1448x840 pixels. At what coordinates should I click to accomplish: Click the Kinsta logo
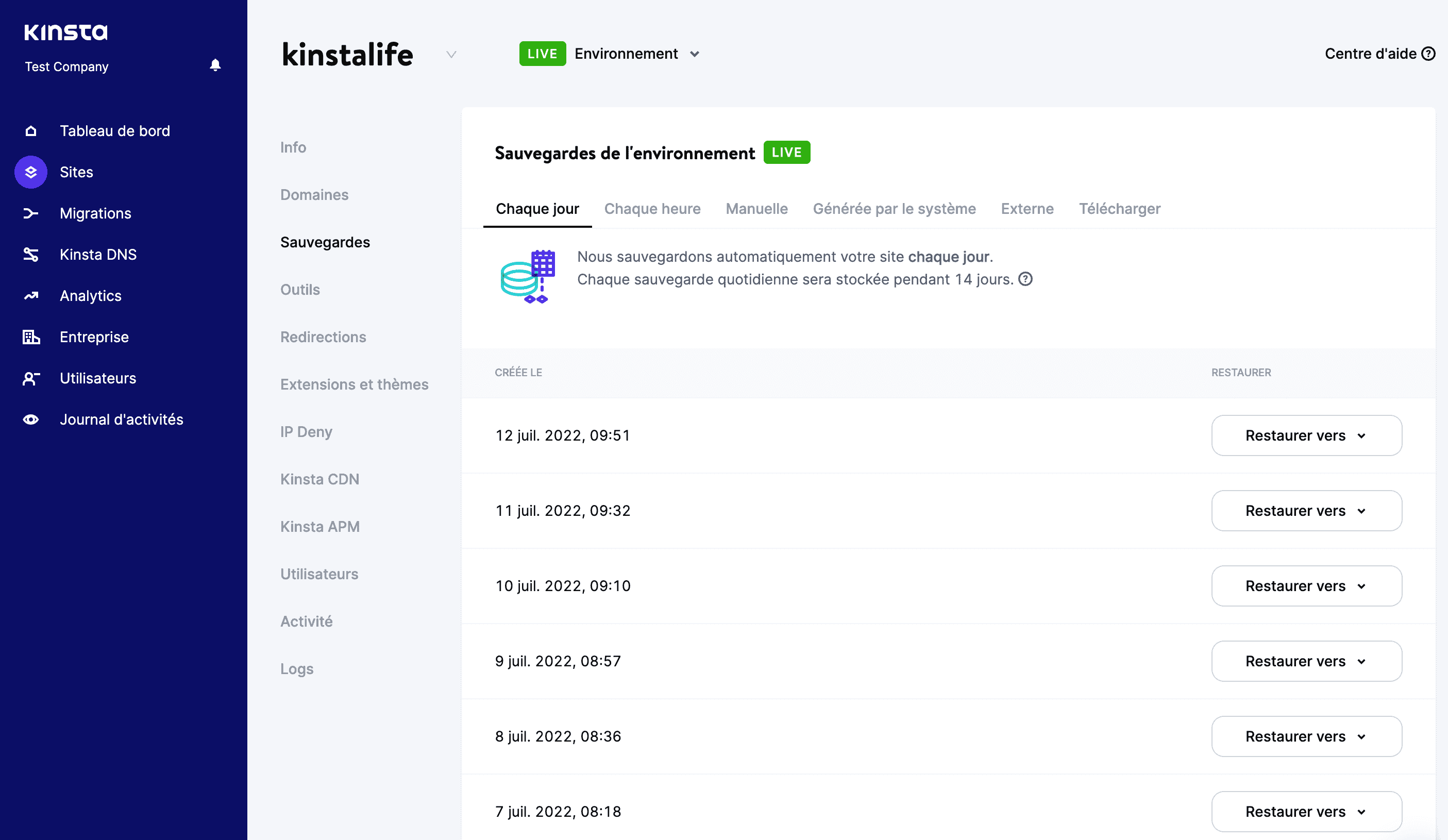(65, 32)
